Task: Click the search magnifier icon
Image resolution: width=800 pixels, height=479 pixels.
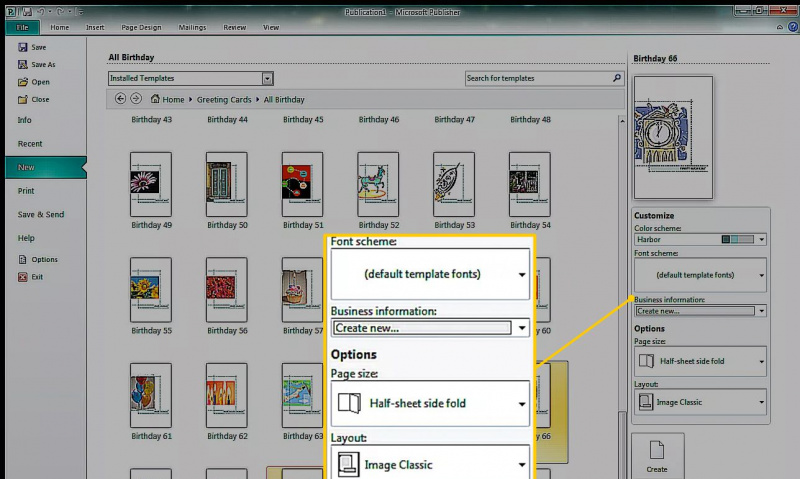Action: [616, 78]
